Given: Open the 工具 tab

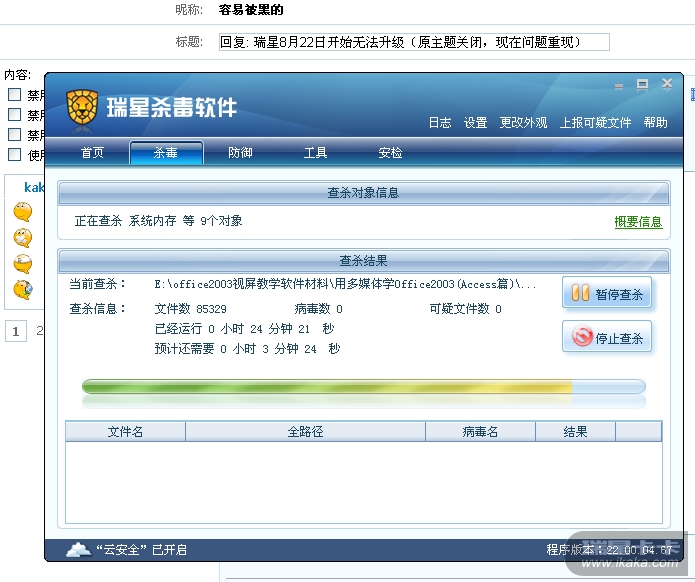Looking at the screenshot, I should coord(315,153).
